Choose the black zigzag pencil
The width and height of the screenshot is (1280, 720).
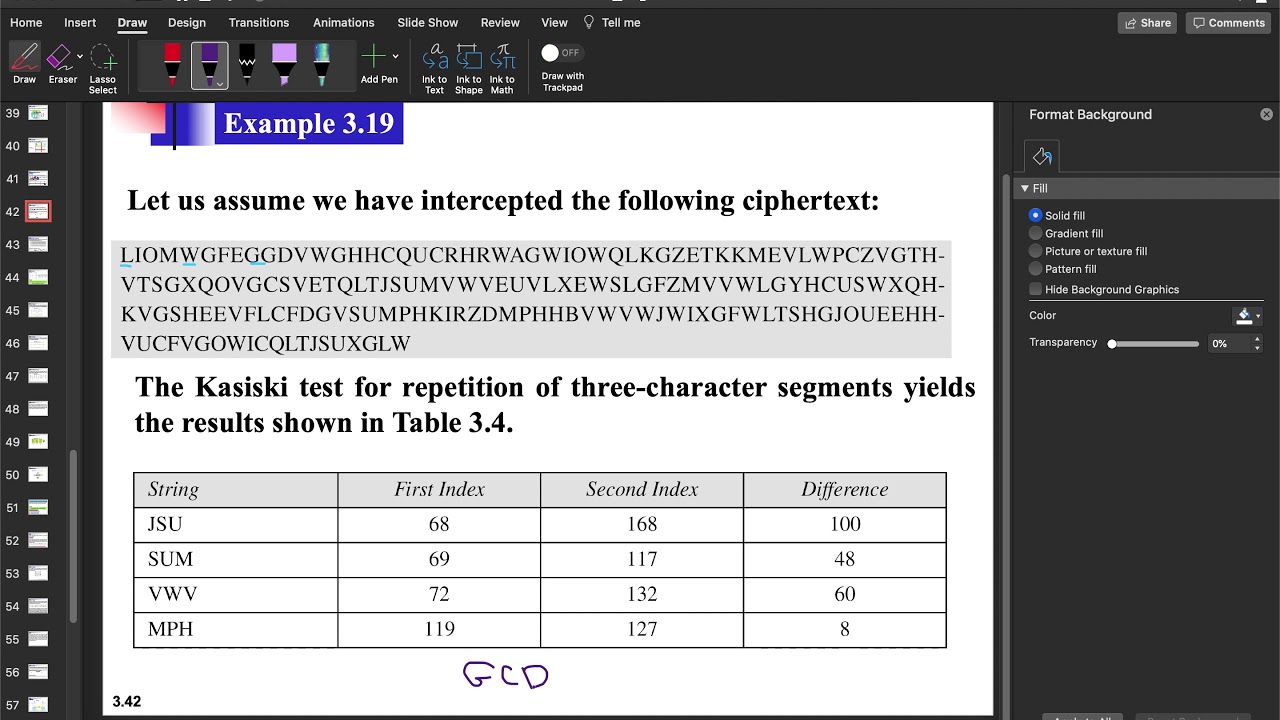point(247,65)
